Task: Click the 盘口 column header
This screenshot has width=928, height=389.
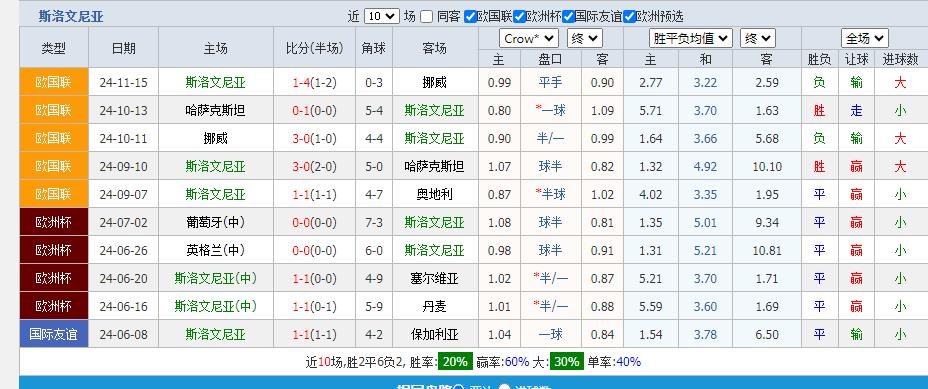Action: tap(550, 59)
